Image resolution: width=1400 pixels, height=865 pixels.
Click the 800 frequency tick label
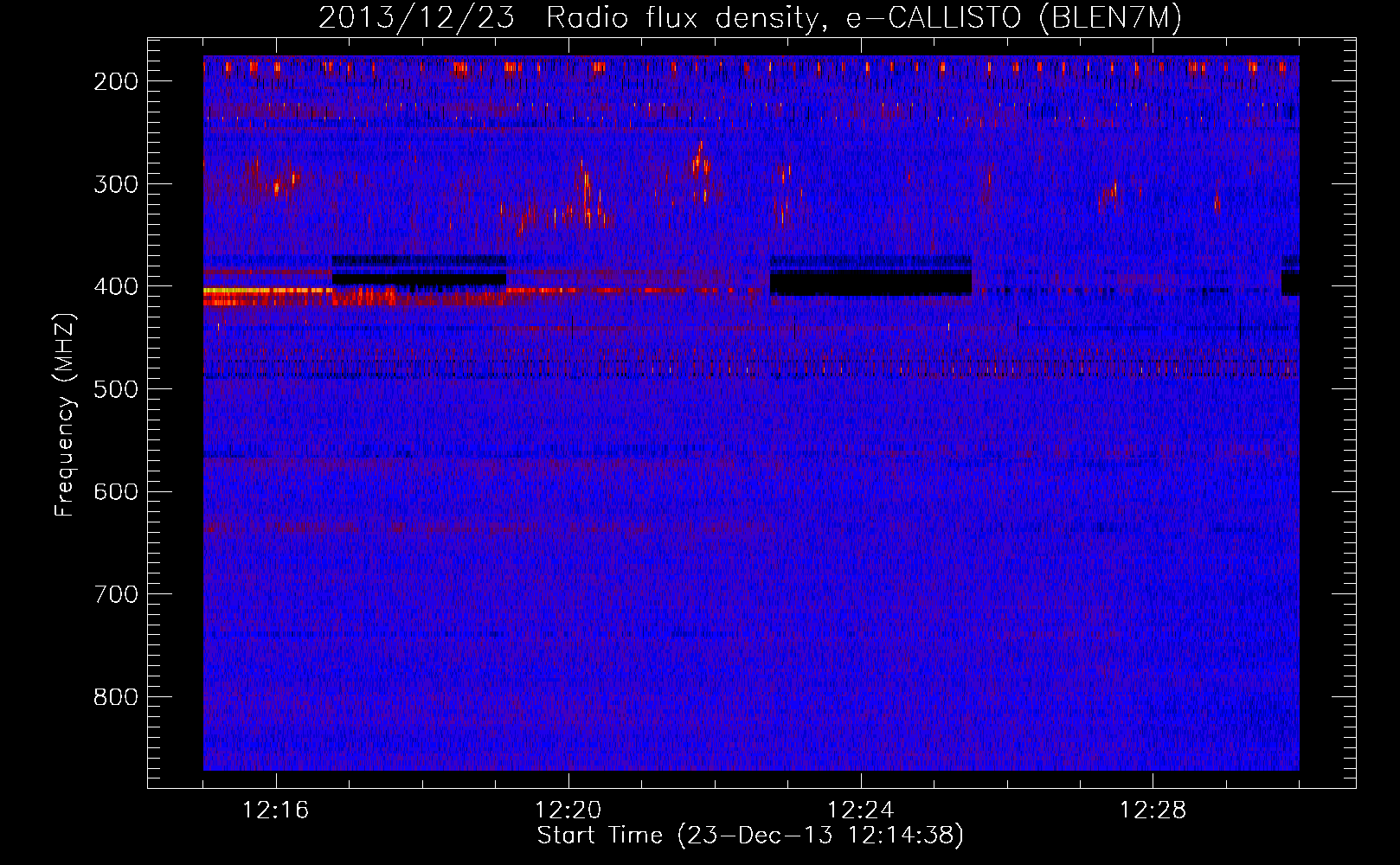116,697
